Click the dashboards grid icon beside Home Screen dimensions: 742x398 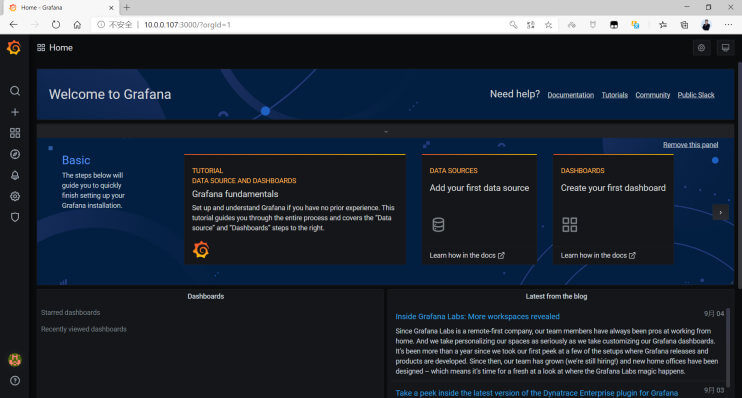(x=41, y=48)
